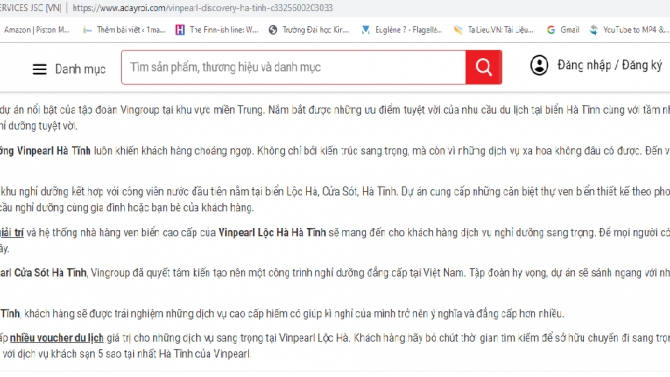Open the Amazon | Piston bookmark
The height and width of the screenshot is (377, 670).
[x=36, y=30]
